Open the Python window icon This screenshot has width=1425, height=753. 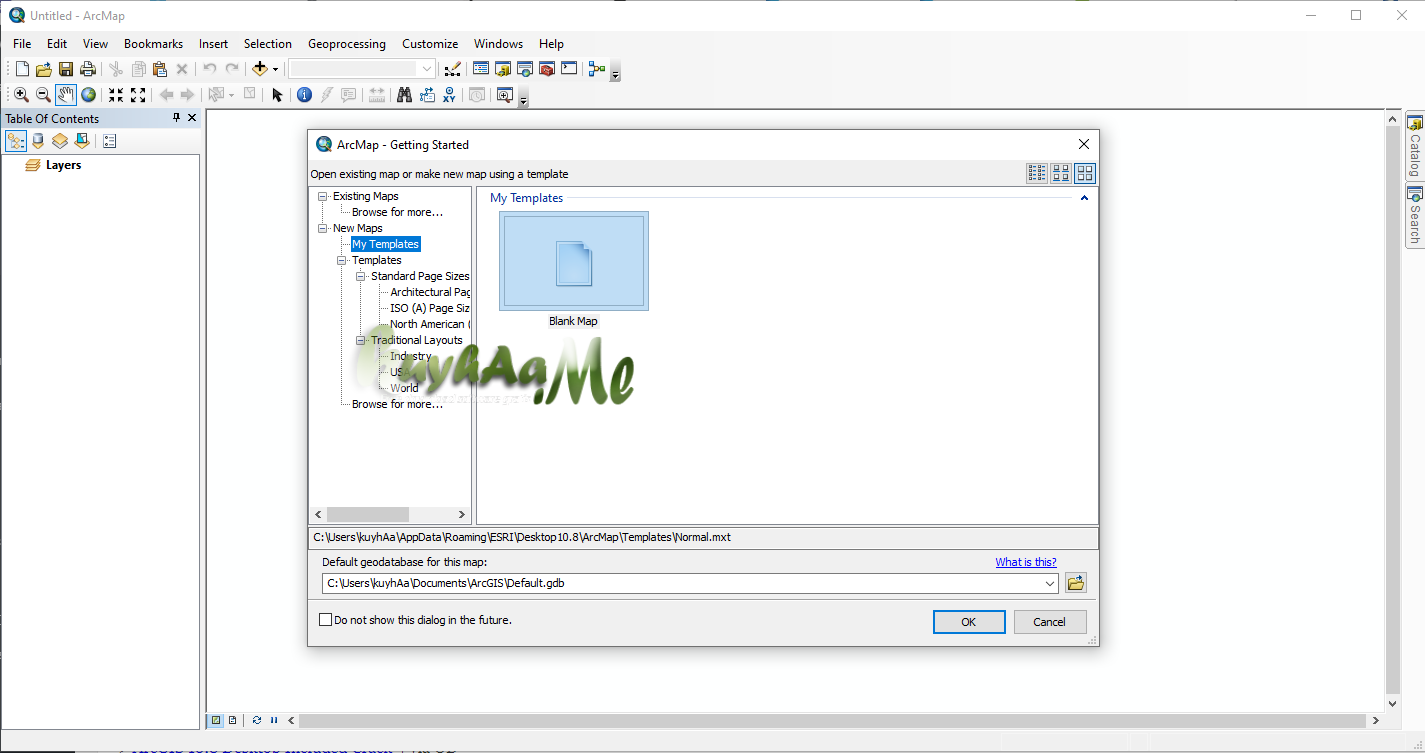569,69
